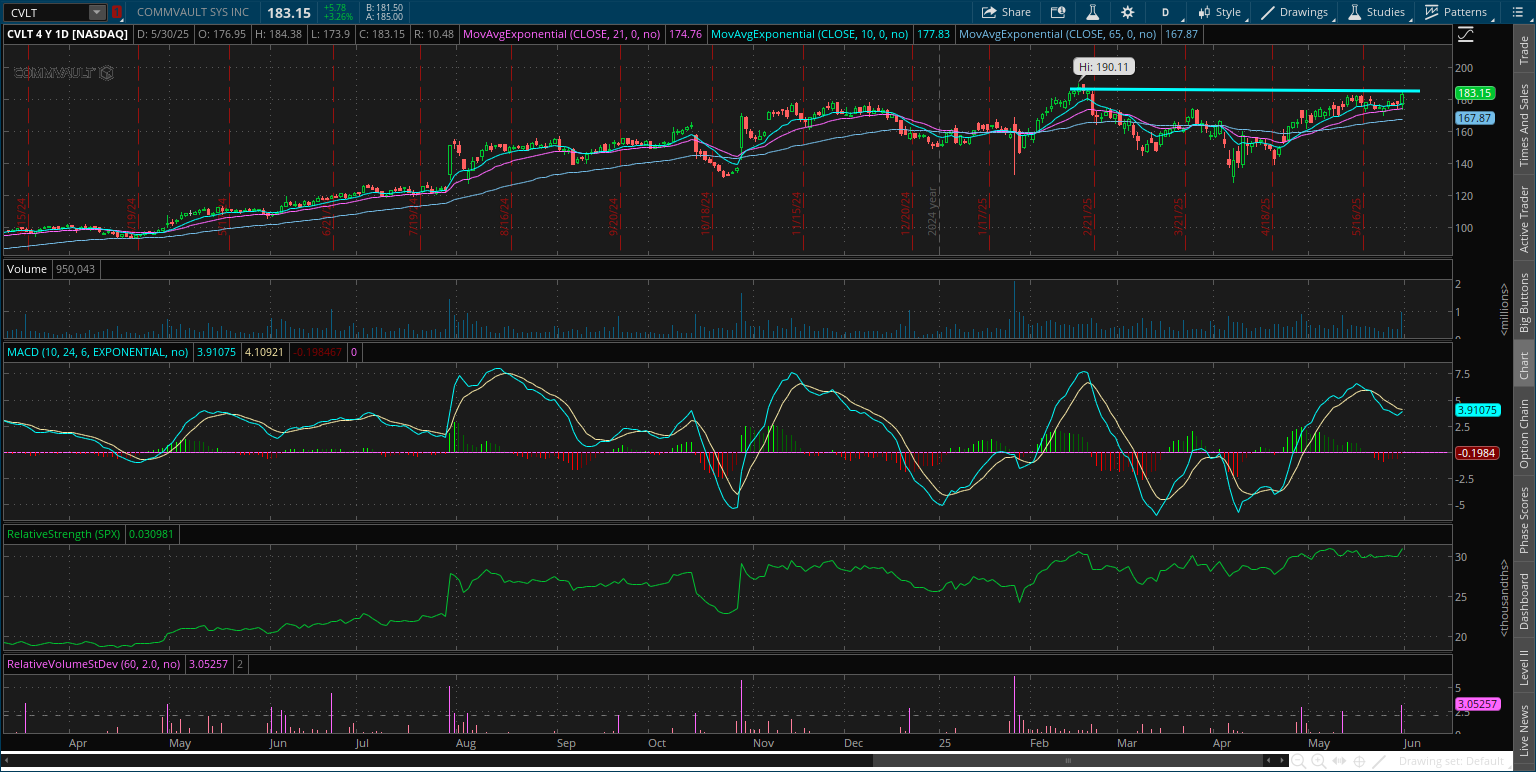Select the line drawing tool icon

pyautogui.click(x=1379, y=761)
